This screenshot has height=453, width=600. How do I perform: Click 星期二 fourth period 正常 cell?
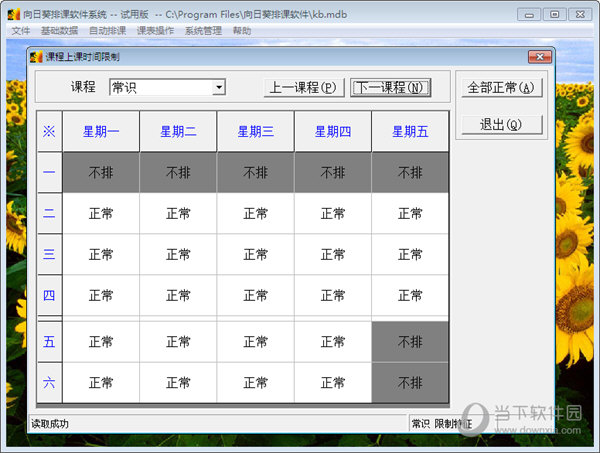coord(178,295)
